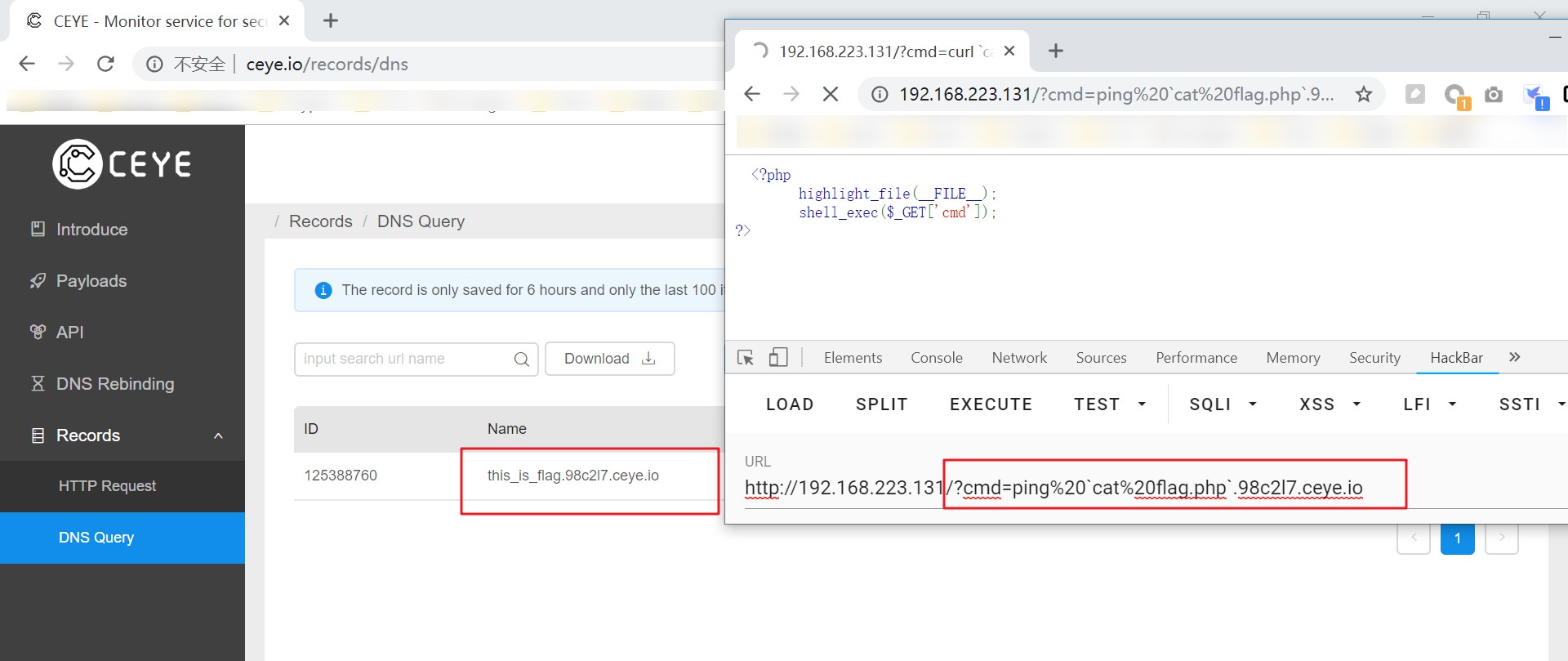
Task: View site info for 192.168.223.131
Action: pos(880,94)
